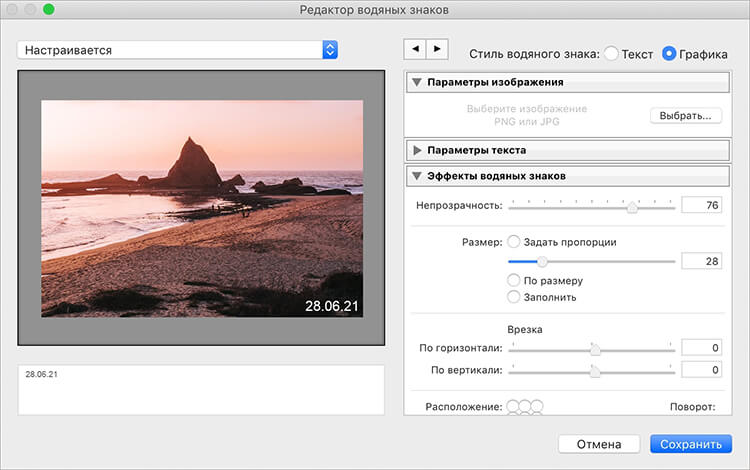Collapse the Эффекты водяных знаков section
Screen dimensions: 750x470
tap(417, 176)
